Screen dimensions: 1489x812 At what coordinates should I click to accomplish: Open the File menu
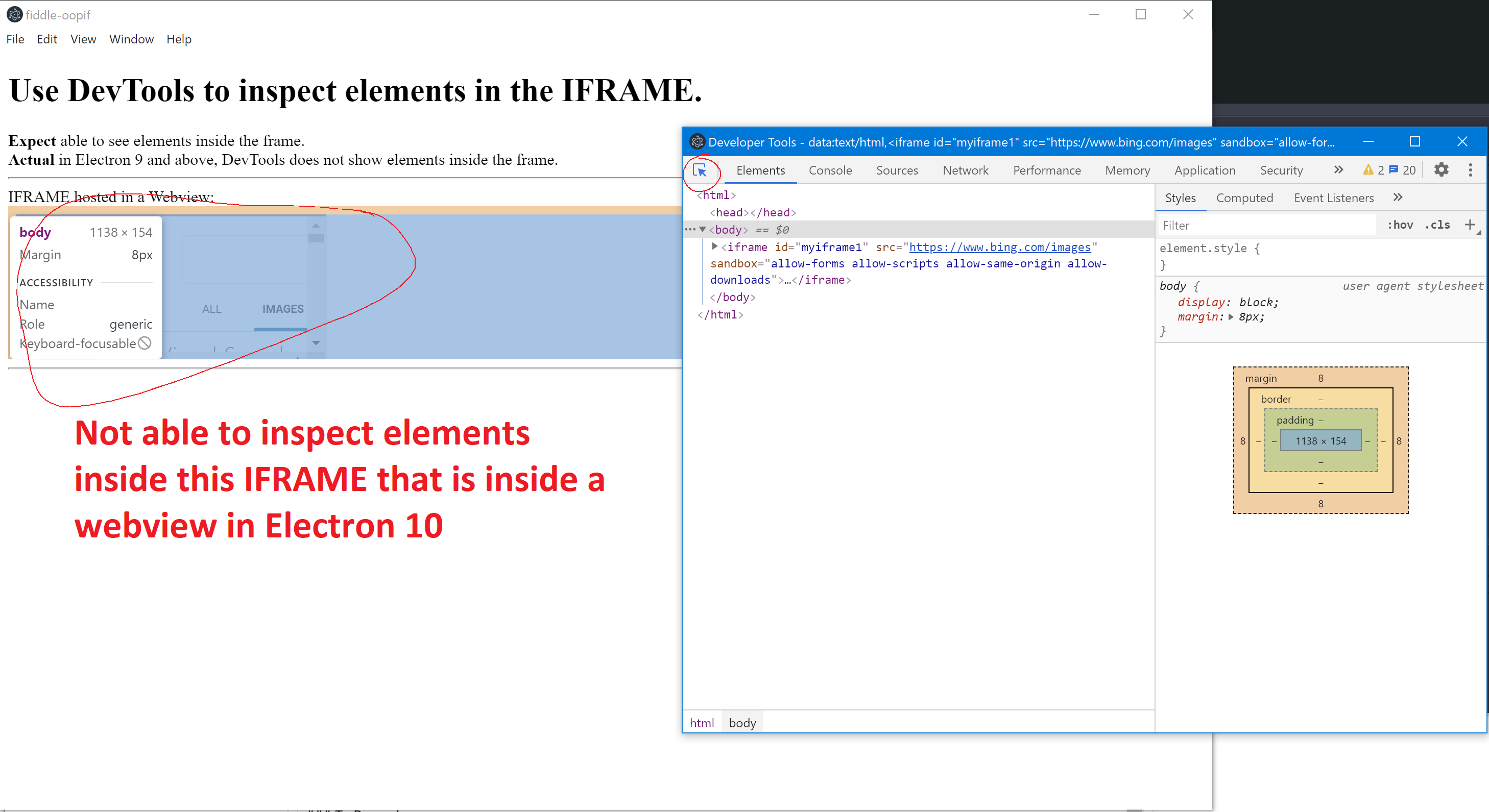coord(15,39)
